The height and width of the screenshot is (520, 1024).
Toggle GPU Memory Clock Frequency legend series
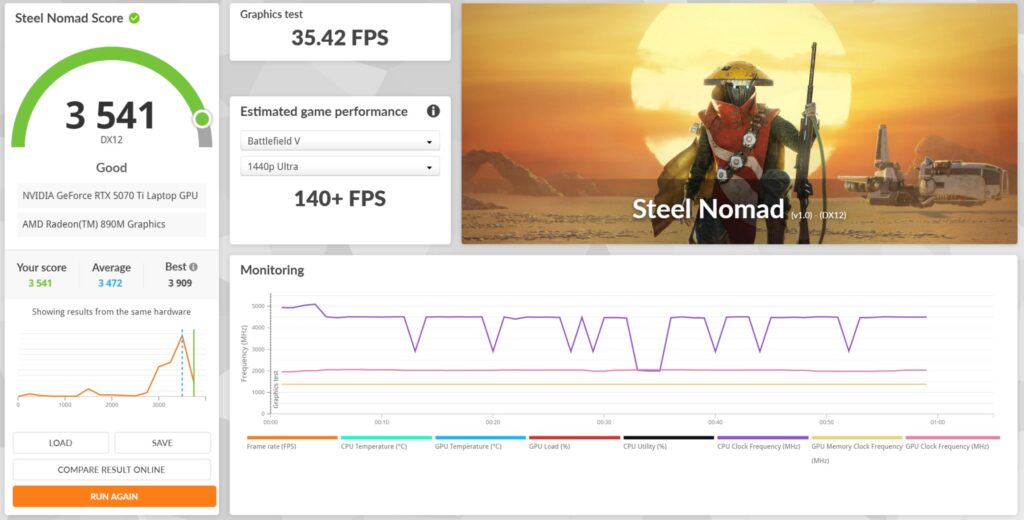tap(856, 449)
